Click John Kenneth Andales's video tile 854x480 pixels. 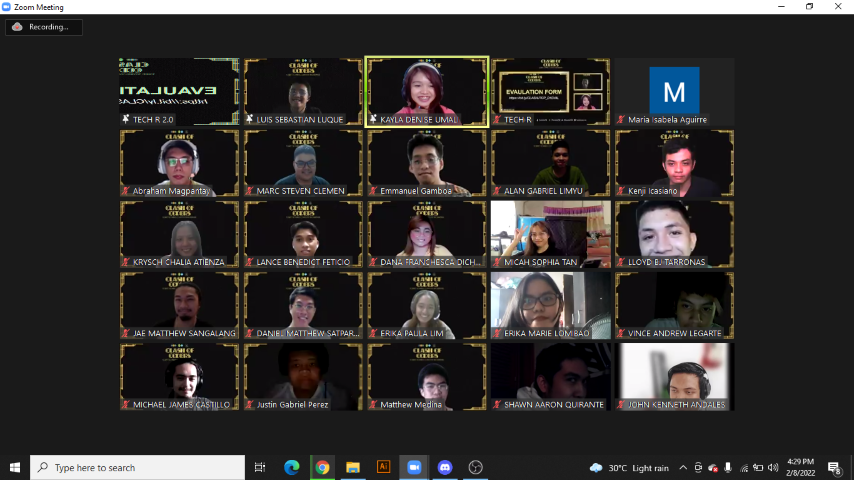click(674, 376)
